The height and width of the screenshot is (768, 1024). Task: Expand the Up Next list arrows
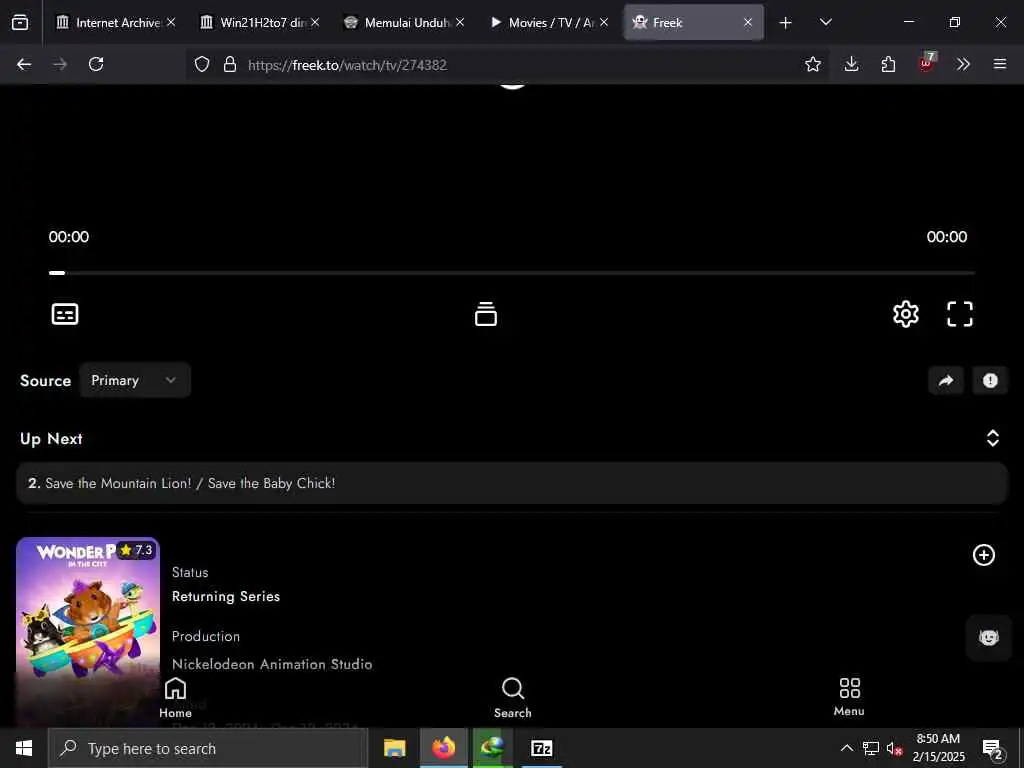992,438
